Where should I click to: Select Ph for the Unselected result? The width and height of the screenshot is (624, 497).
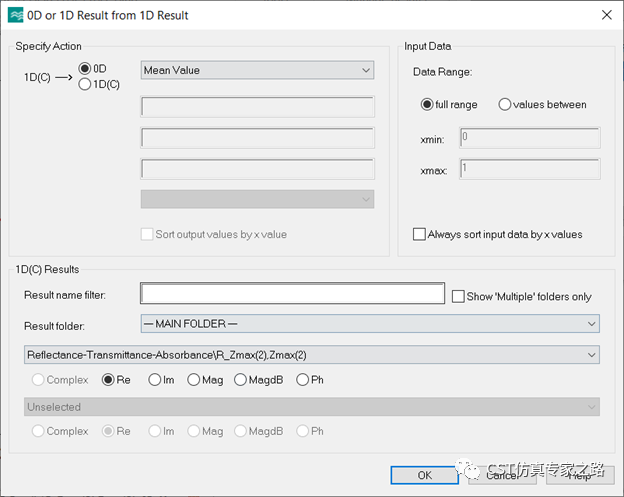point(302,431)
